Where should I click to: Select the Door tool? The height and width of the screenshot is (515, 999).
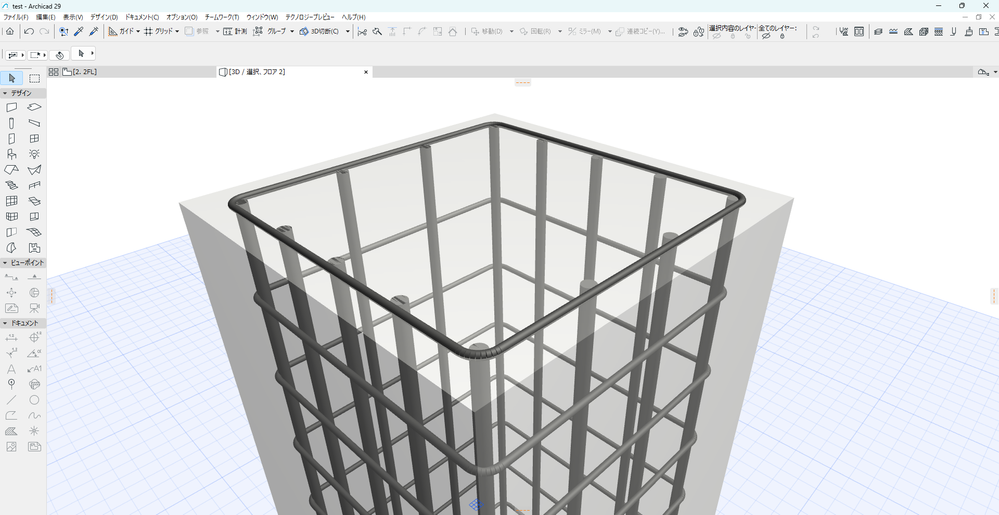tap(11, 139)
